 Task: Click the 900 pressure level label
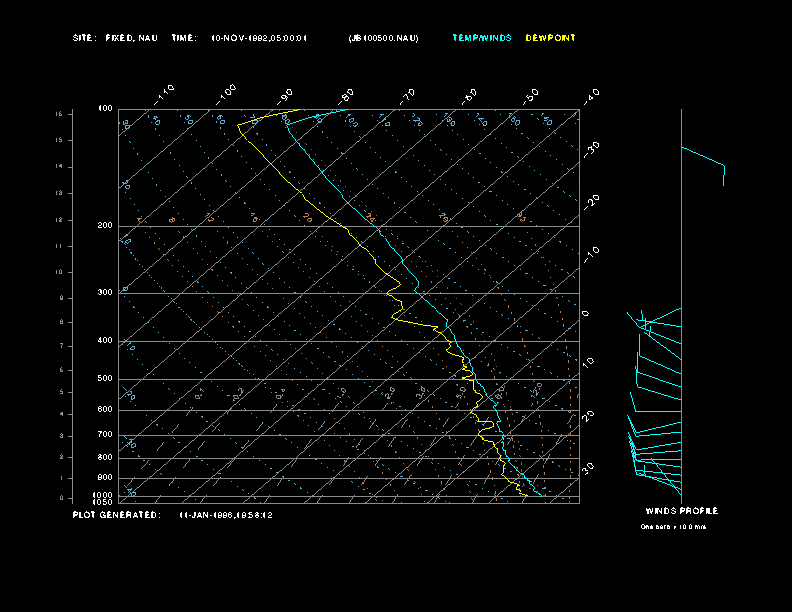pyautogui.click(x=104, y=478)
